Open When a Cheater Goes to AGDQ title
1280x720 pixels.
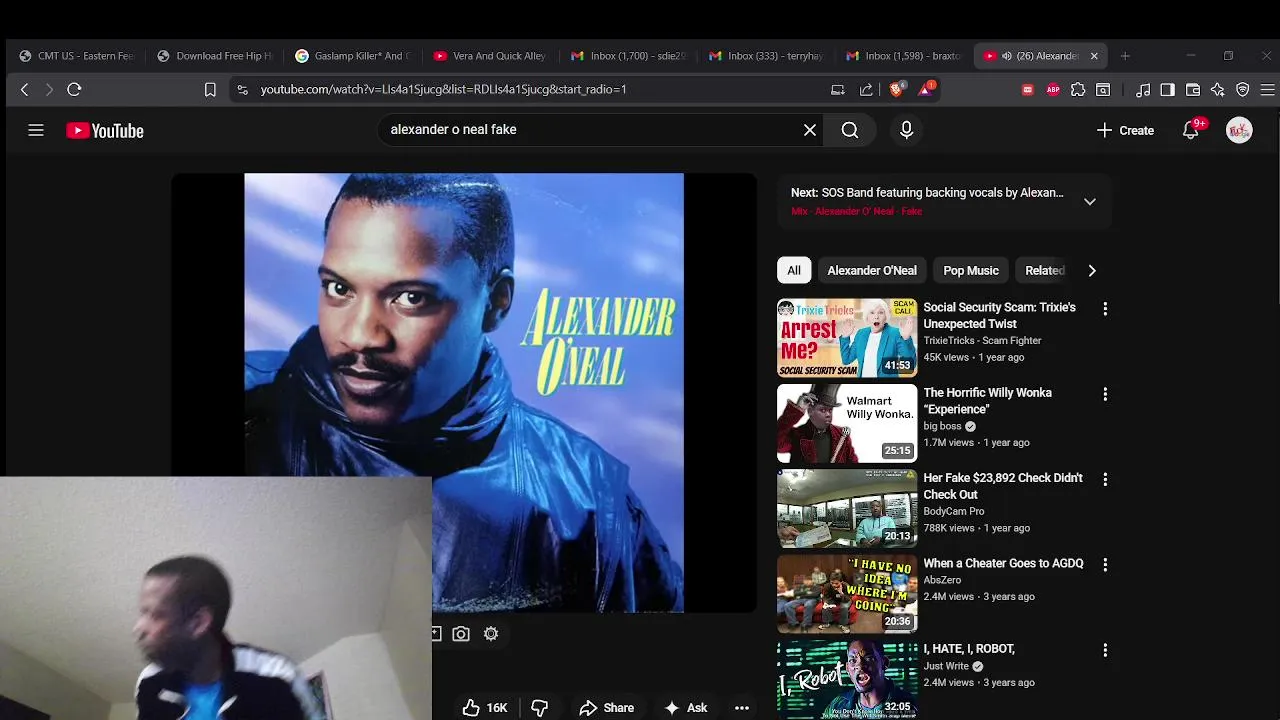pyautogui.click(x=1003, y=564)
